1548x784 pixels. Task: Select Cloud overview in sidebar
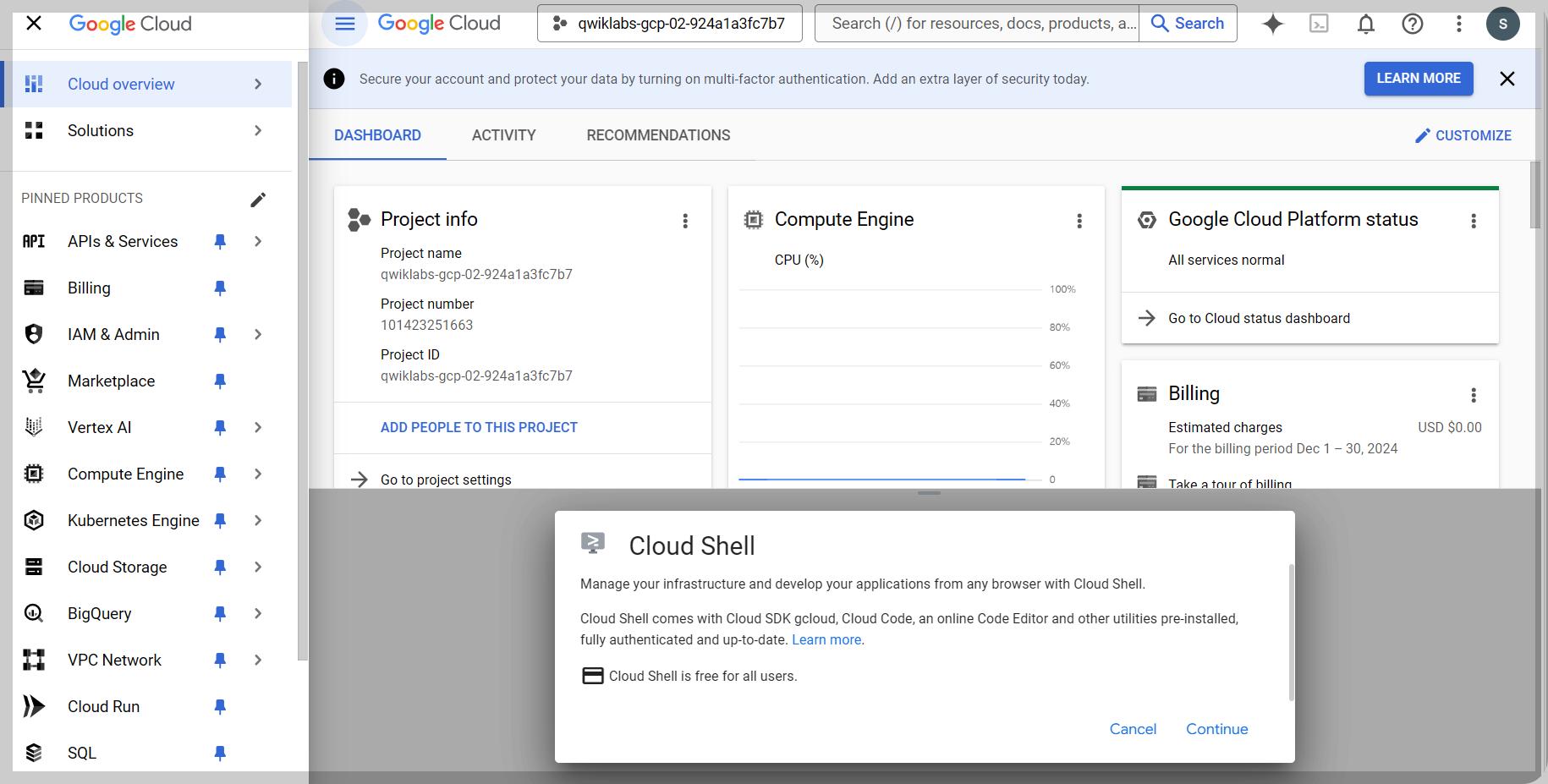pyautogui.click(x=145, y=84)
